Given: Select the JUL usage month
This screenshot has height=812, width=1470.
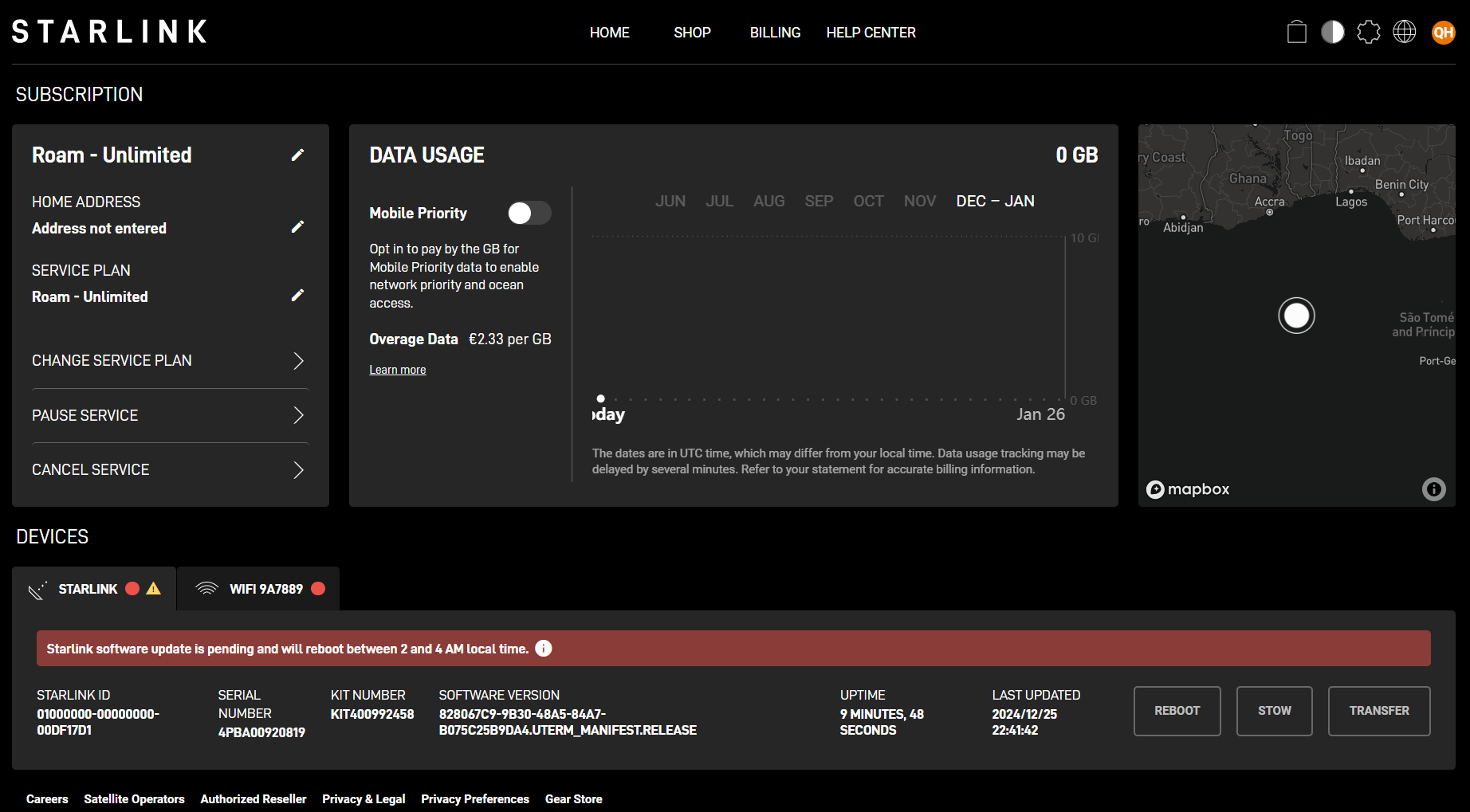Looking at the screenshot, I should tap(719, 201).
